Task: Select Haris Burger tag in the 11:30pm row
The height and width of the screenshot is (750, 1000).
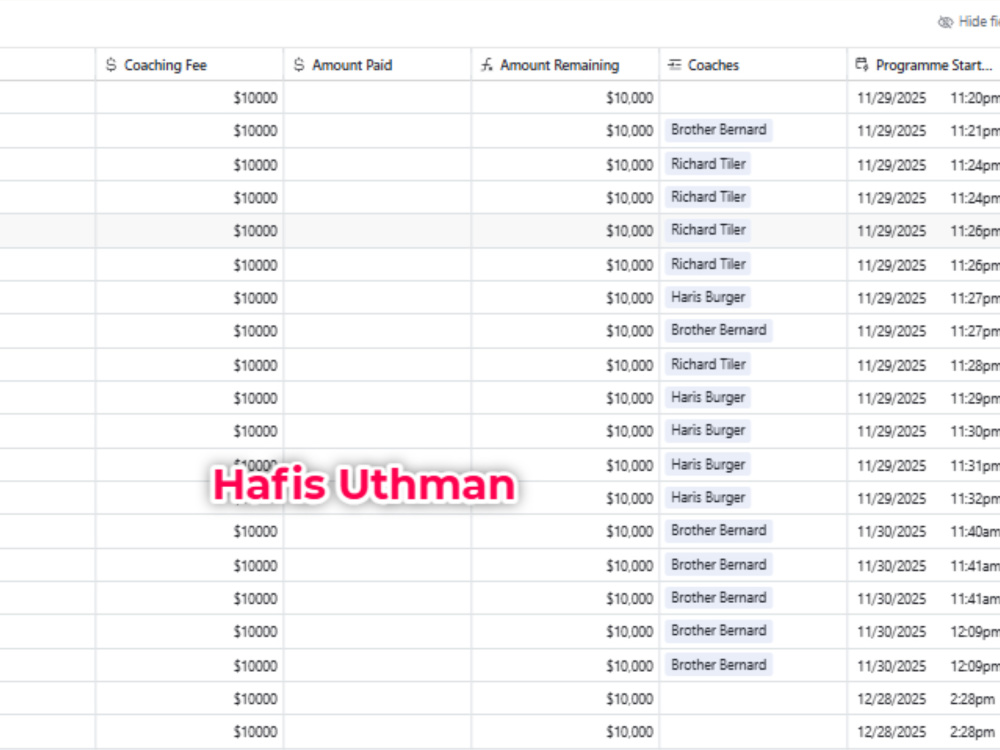Action: [708, 430]
